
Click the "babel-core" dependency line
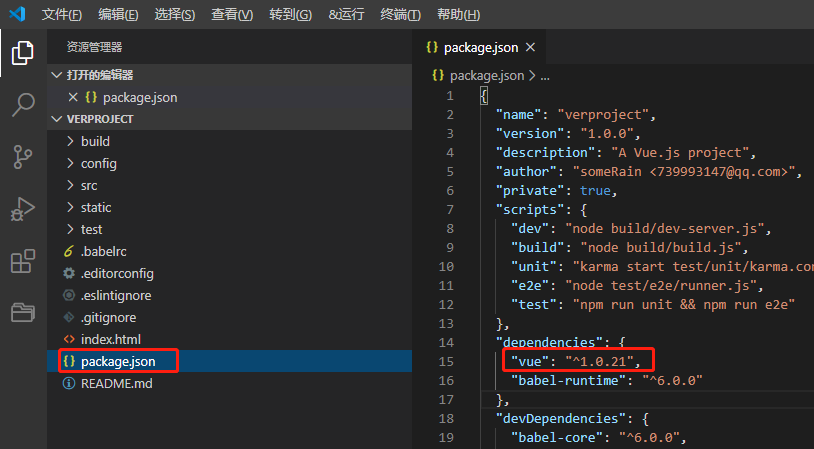click(x=599, y=438)
